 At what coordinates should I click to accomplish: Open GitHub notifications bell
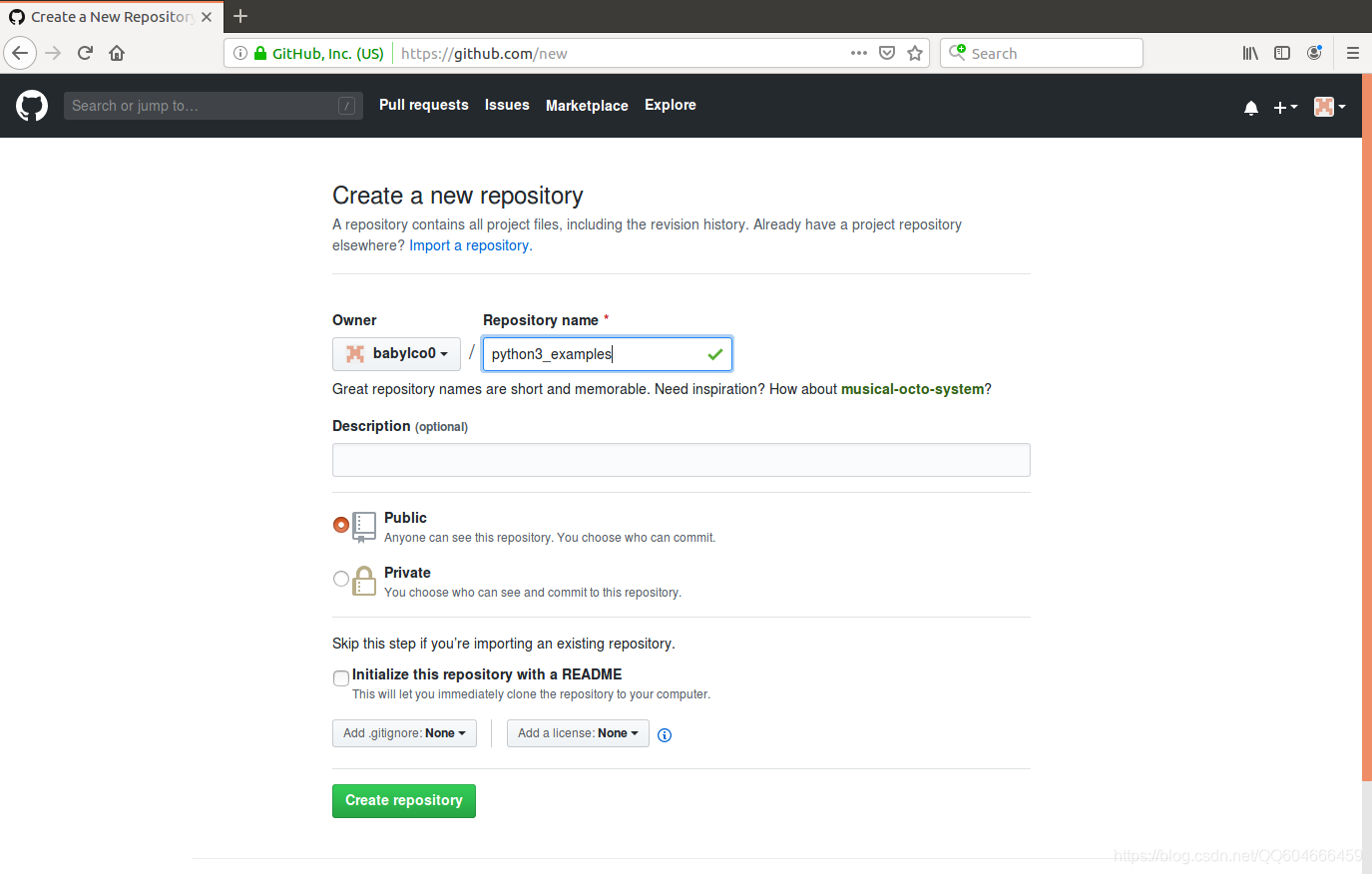[x=1251, y=108]
